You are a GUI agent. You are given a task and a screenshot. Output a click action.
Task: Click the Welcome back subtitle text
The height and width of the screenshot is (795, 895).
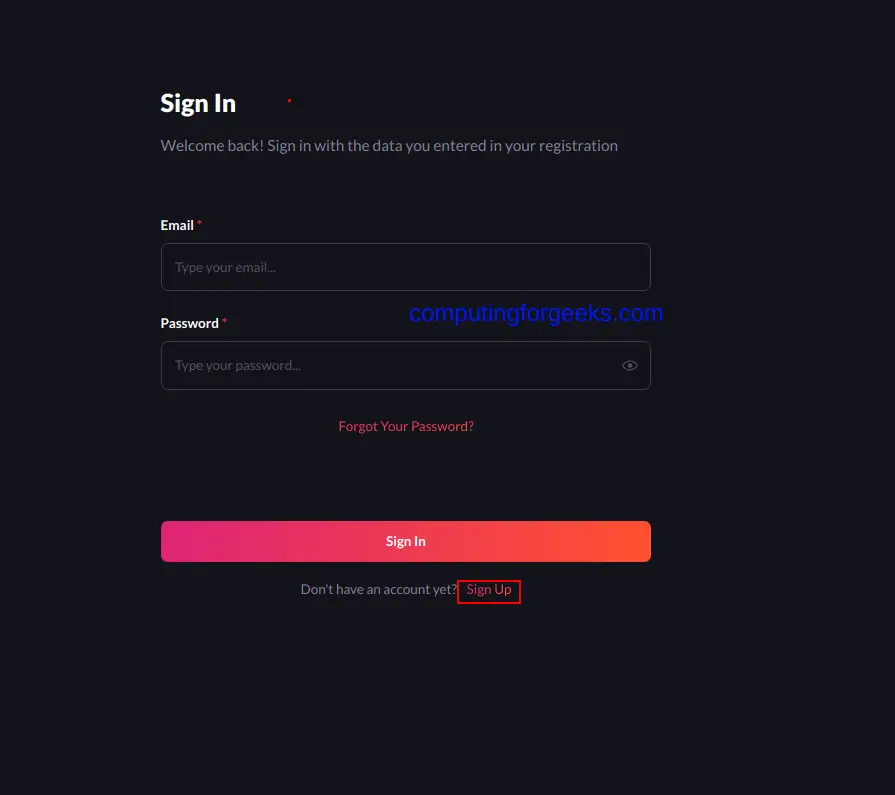tap(389, 146)
